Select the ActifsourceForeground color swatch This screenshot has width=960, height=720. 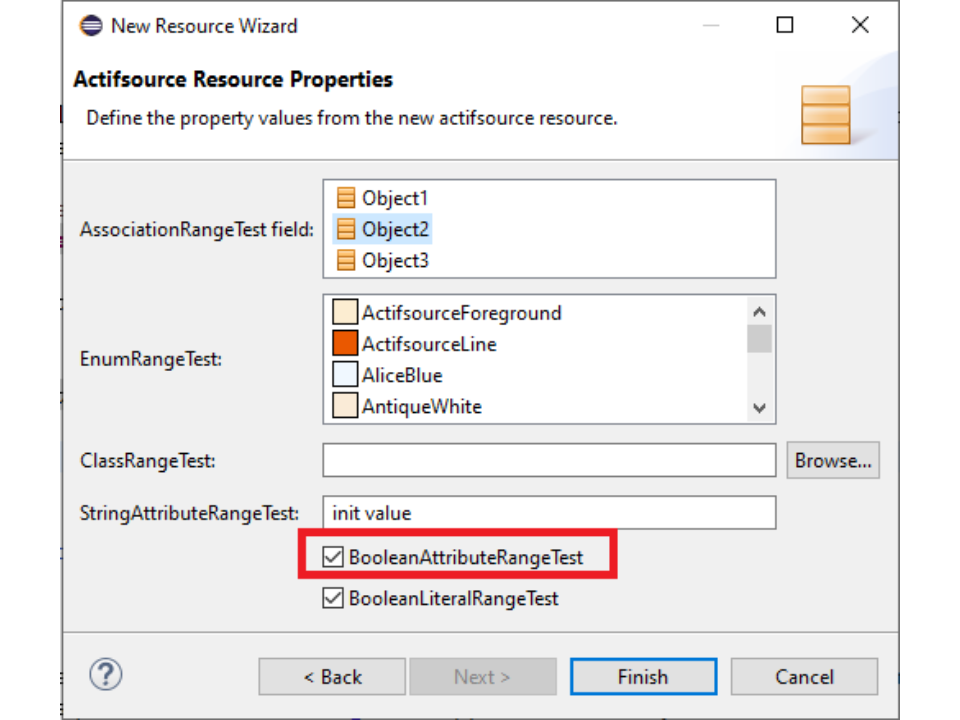click(x=345, y=313)
